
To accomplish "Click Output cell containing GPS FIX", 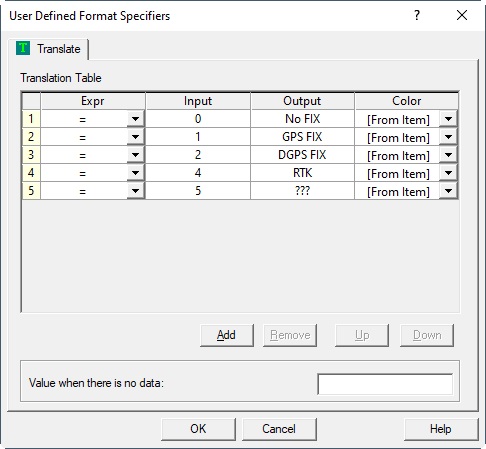I will [x=302, y=137].
